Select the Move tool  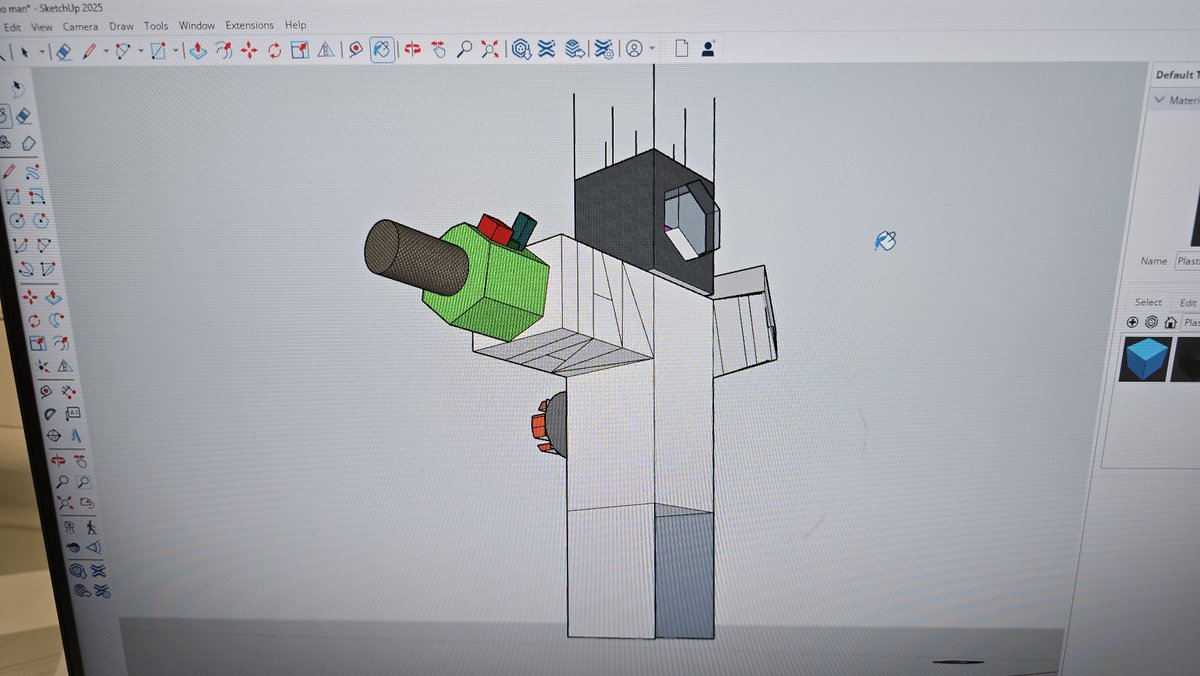tap(248, 48)
